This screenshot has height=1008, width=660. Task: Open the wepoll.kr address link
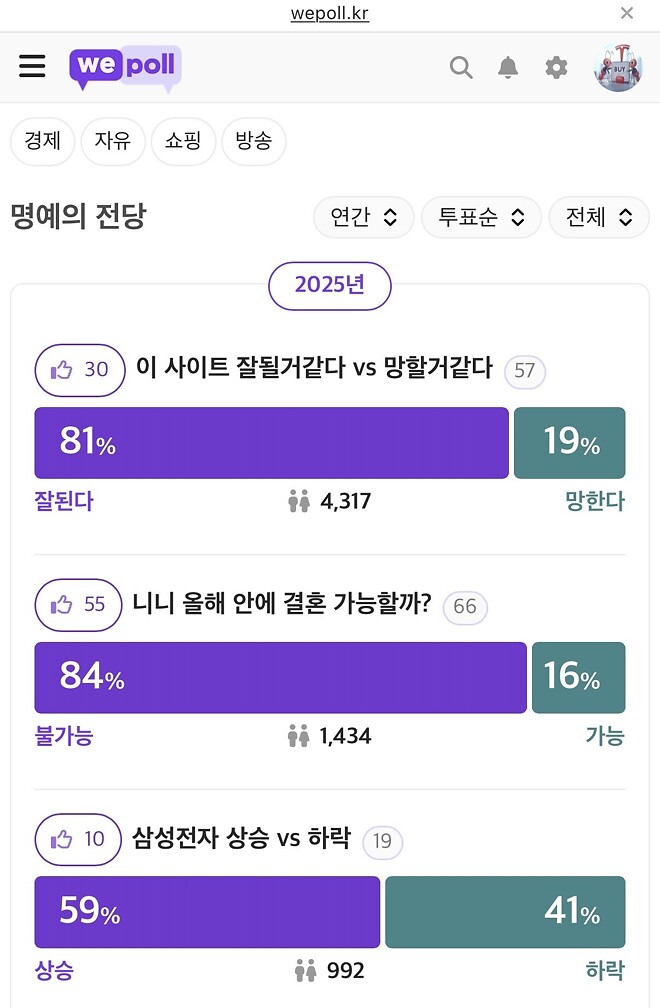pos(329,13)
